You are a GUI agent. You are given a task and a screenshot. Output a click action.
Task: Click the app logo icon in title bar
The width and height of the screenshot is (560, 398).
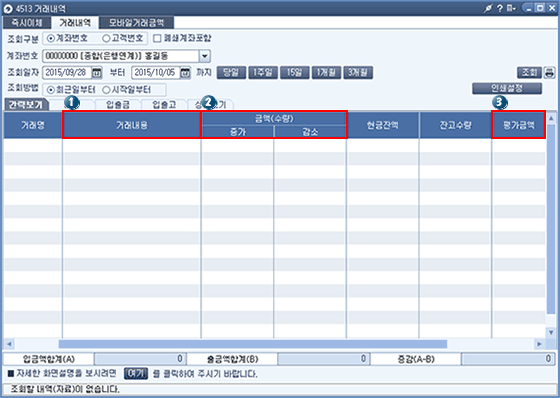(8, 9)
